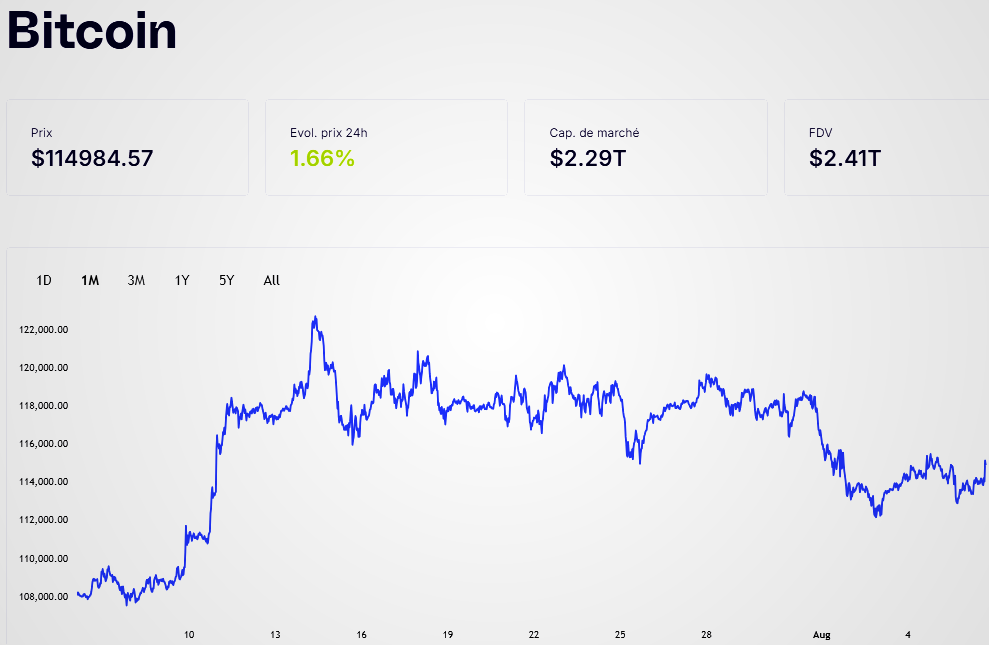The height and width of the screenshot is (645, 989).
Task: Click the 112,000.00 y-axis label
Action: click(x=44, y=520)
